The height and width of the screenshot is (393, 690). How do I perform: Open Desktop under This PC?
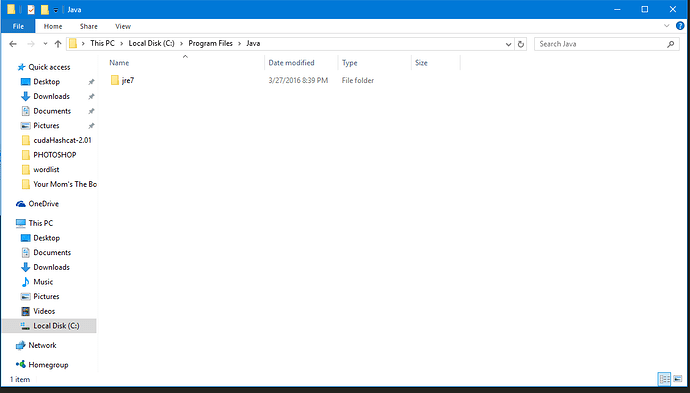click(x=46, y=238)
